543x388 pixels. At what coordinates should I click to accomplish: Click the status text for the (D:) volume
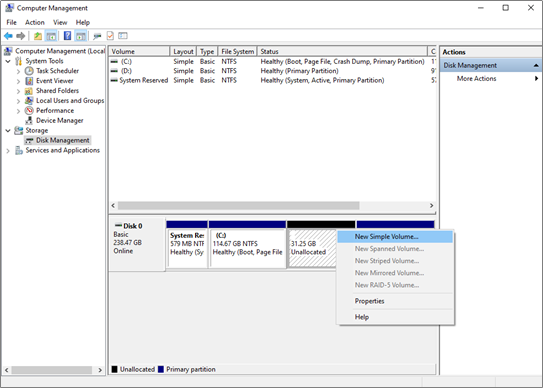(300, 71)
